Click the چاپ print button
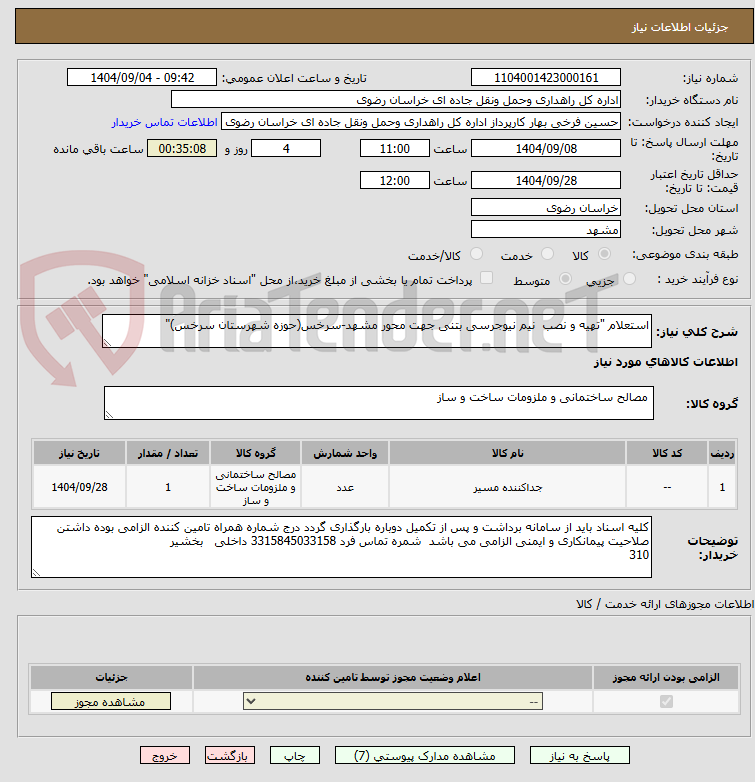This screenshot has width=755, height=782. click(x=294, y=756)
